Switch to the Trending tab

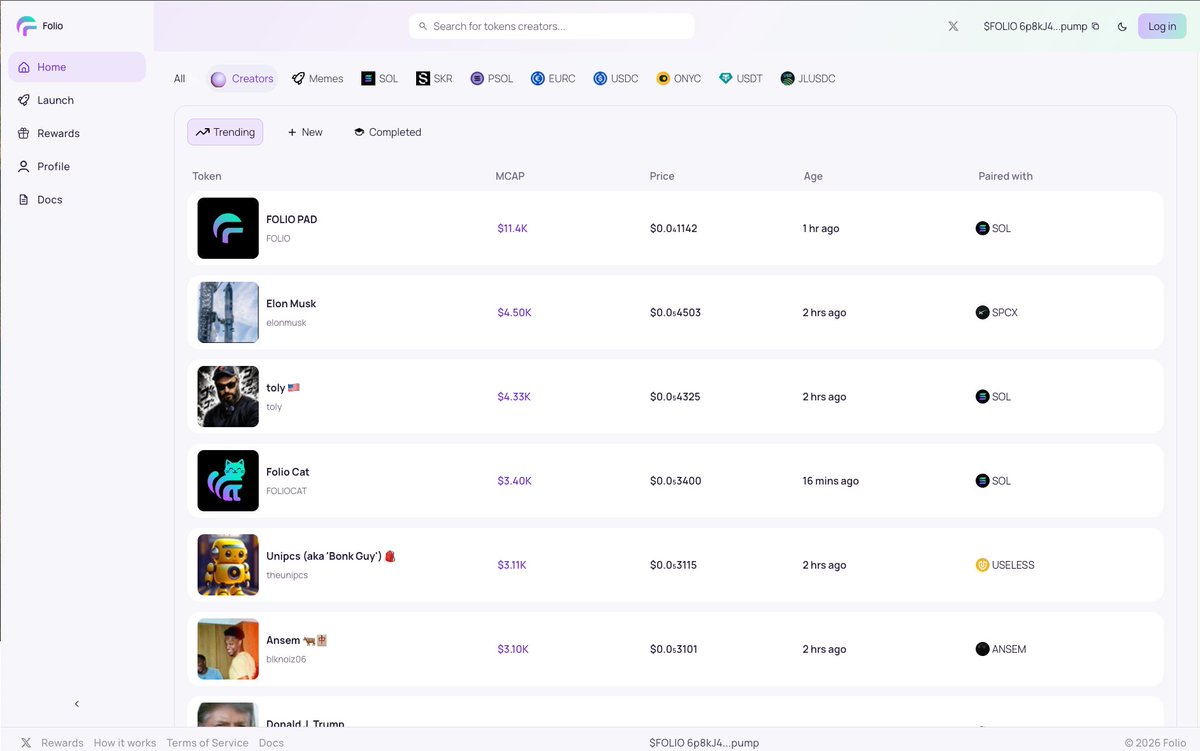[225, 132]
